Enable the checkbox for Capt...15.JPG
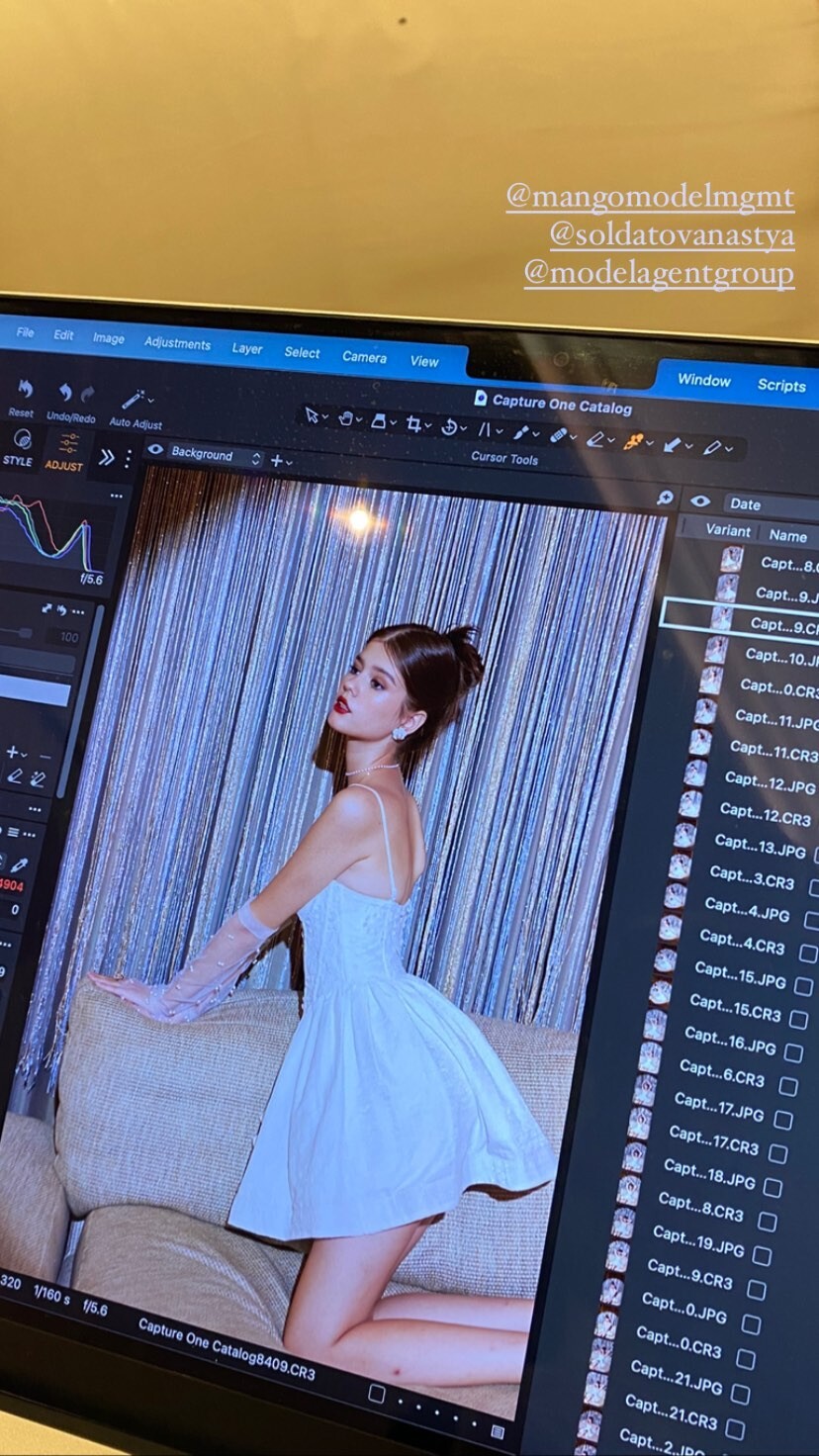Screen dimensions: 819x1456 (x=802, y=986)
